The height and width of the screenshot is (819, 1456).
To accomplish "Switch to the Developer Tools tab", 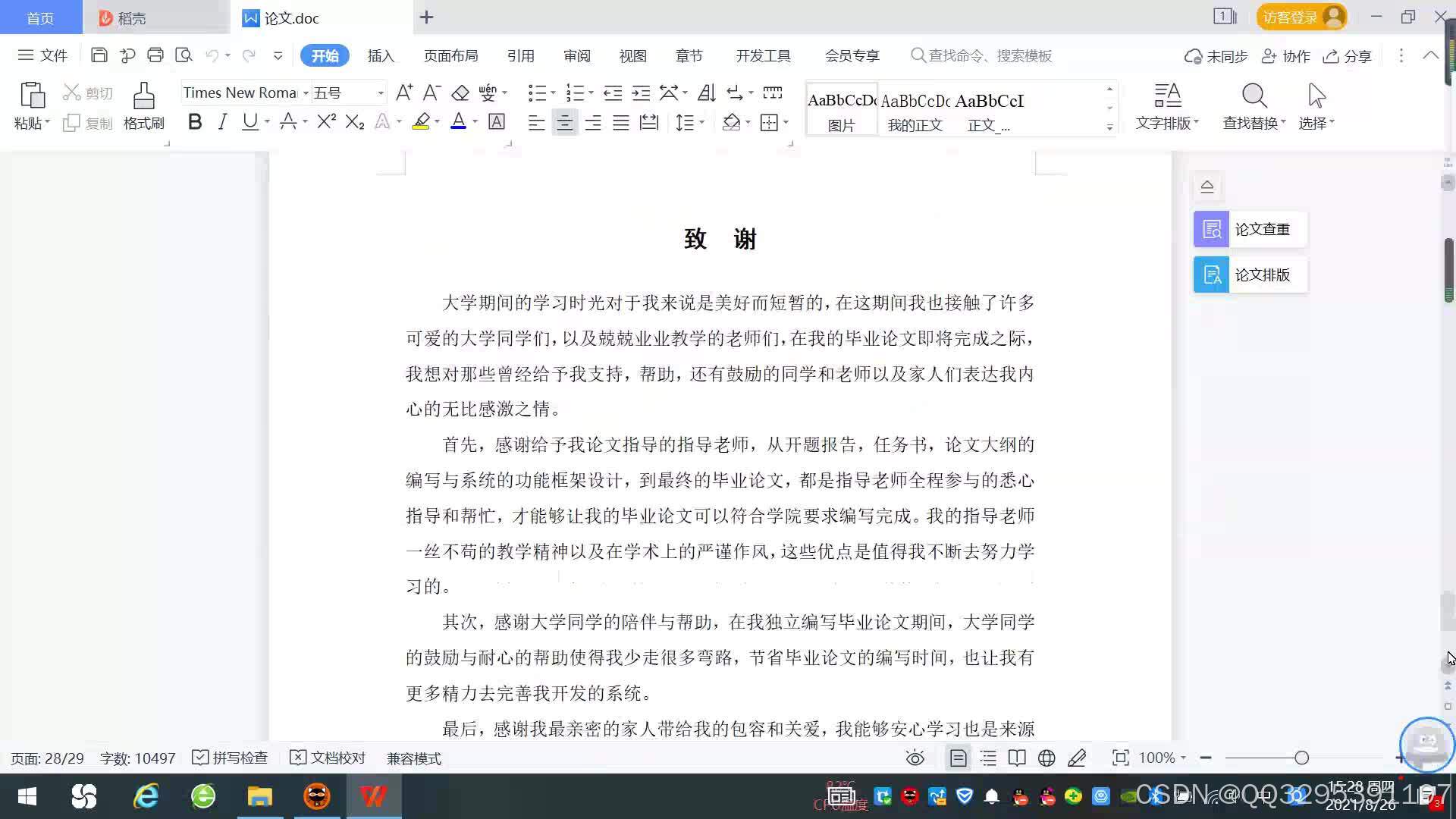I will pyautogui.click(x=763, y=55).
